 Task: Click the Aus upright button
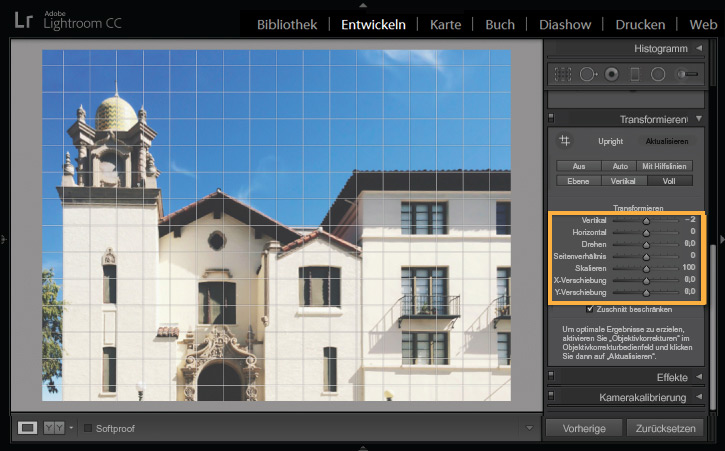coord(579,166)
